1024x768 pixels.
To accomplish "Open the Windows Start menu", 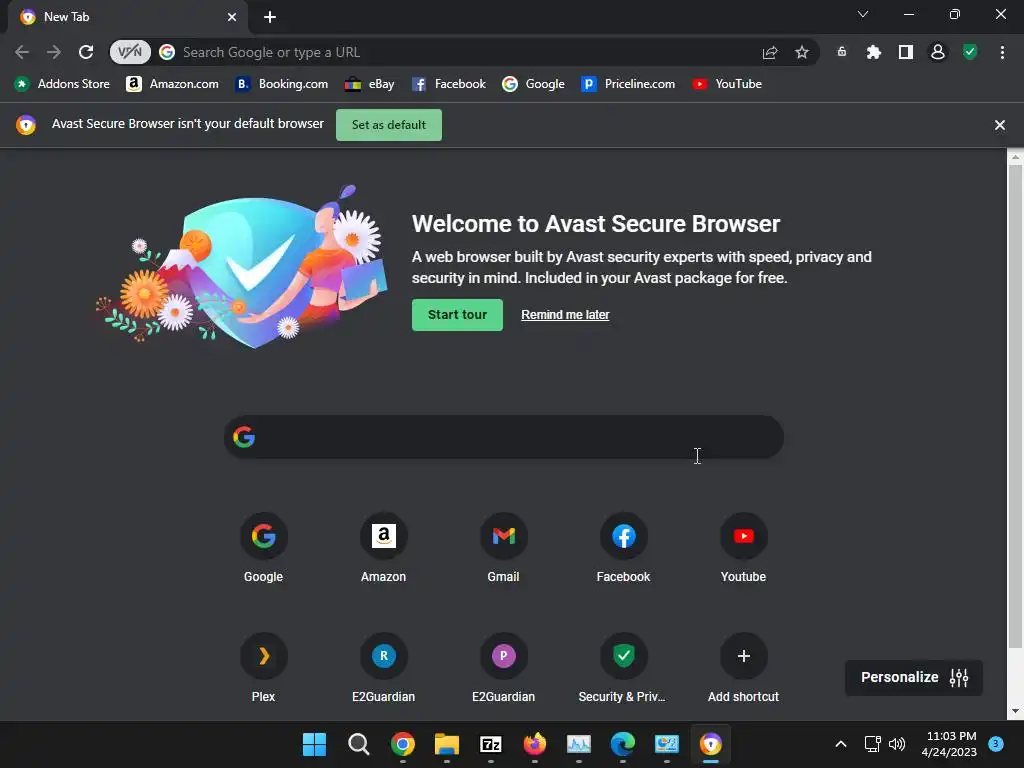I will tap(314, 744).
